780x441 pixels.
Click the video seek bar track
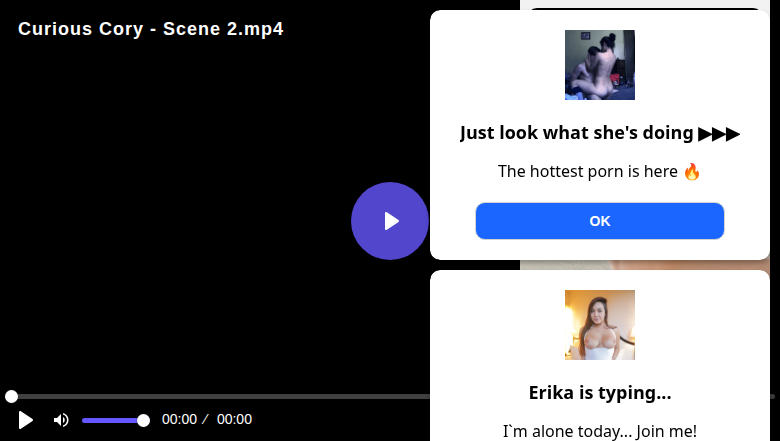[220, 397]
